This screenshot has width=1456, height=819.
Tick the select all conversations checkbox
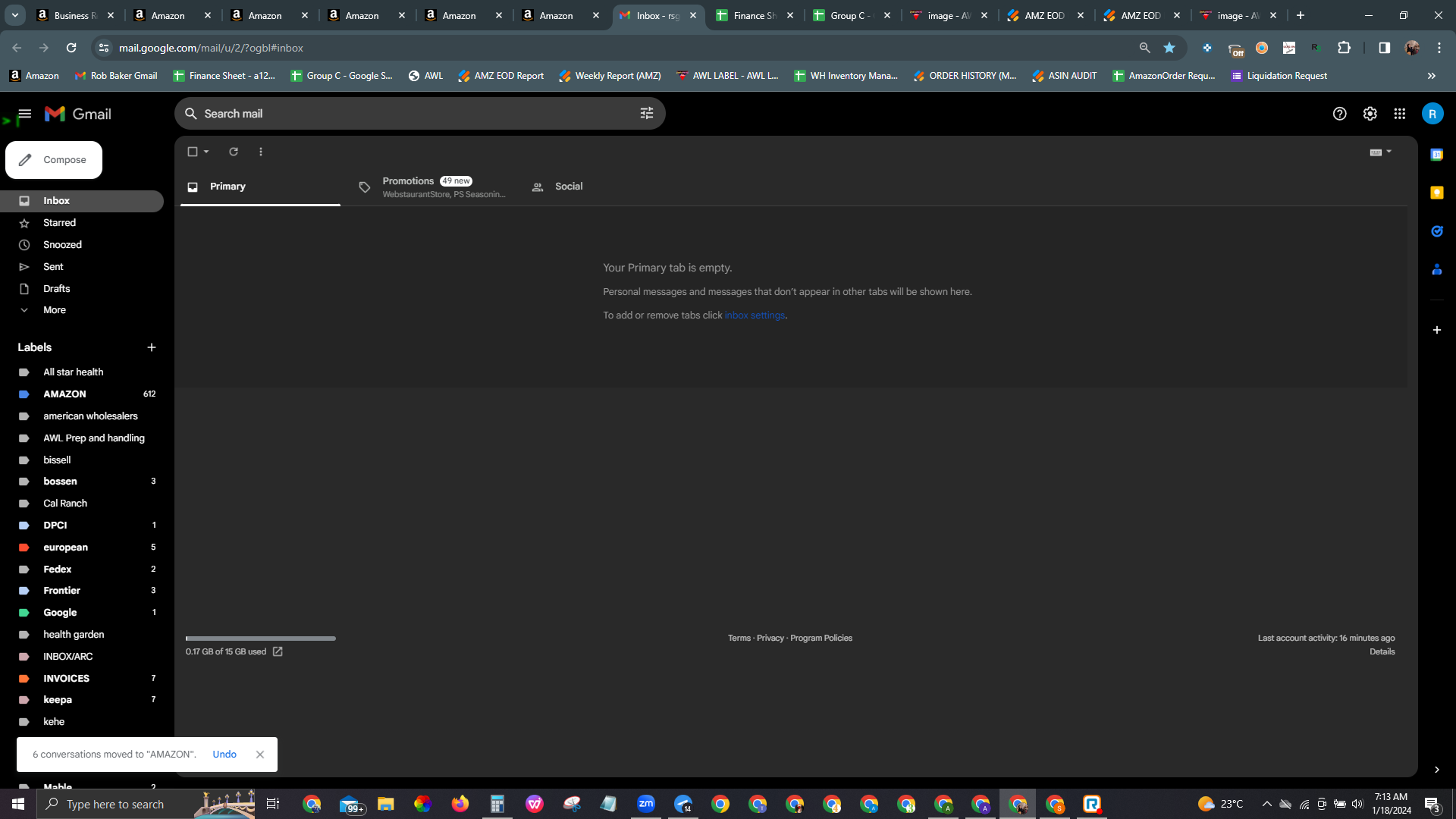[x=193, y=152]
